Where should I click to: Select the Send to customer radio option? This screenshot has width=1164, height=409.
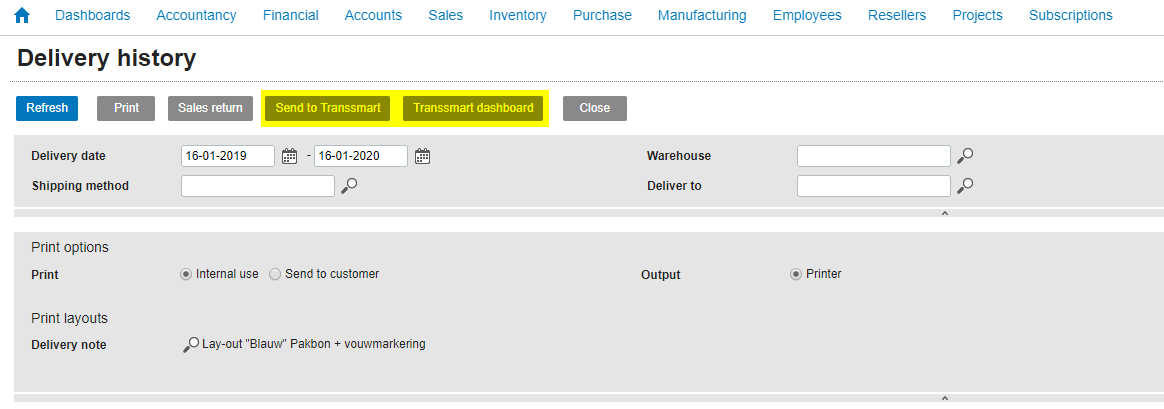click(x=275, y=274)
